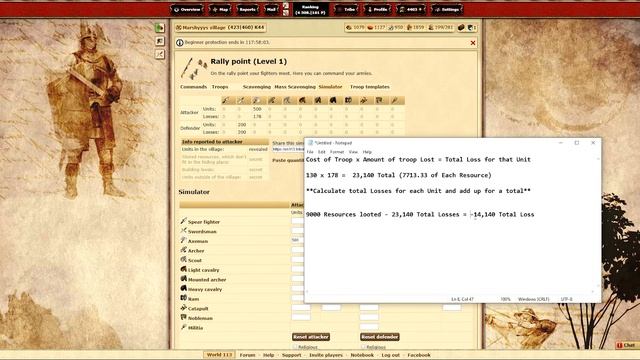Click the iron resource counter 950
The width and height of the screenshot is (640, 360).
click(395, 27)
